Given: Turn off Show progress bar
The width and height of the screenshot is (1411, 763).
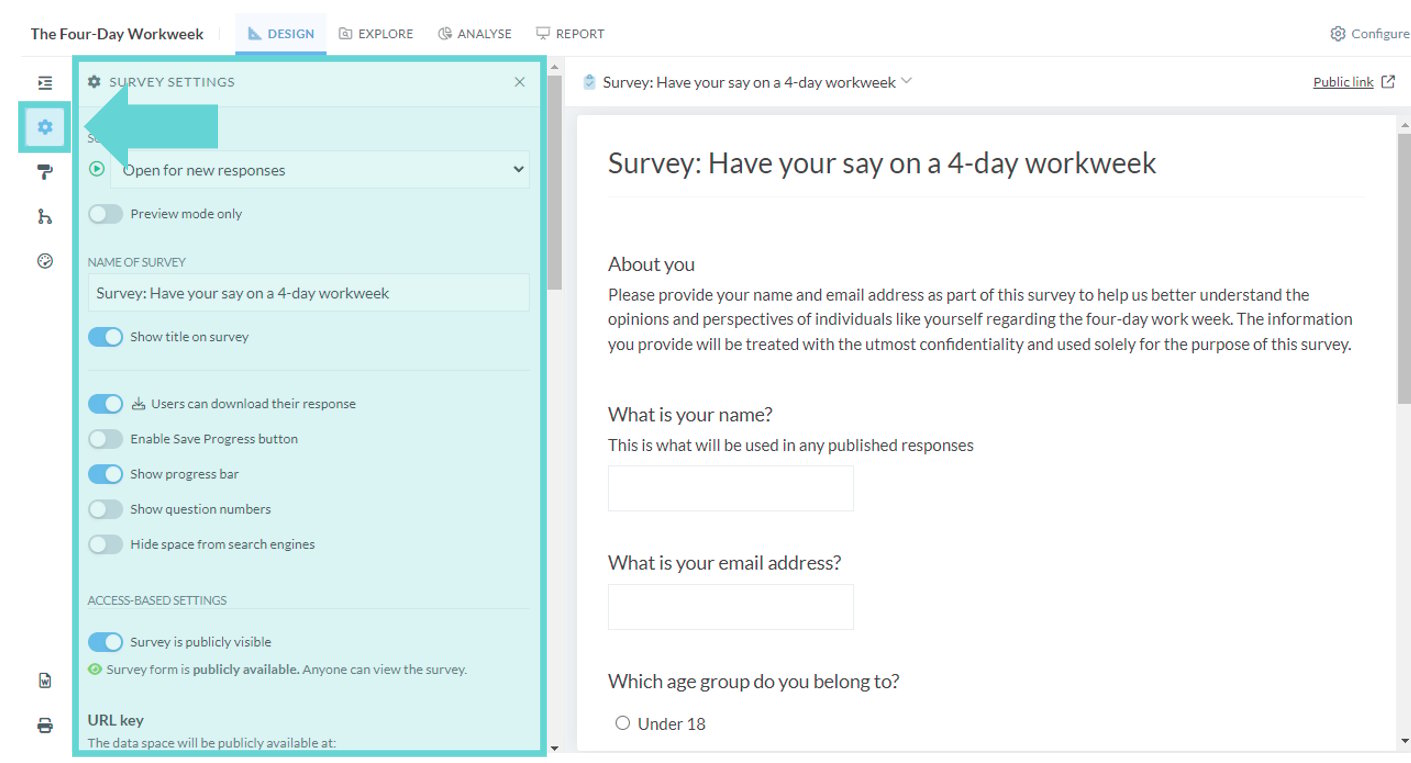Looking at the screenshot, I should point(105,474).
